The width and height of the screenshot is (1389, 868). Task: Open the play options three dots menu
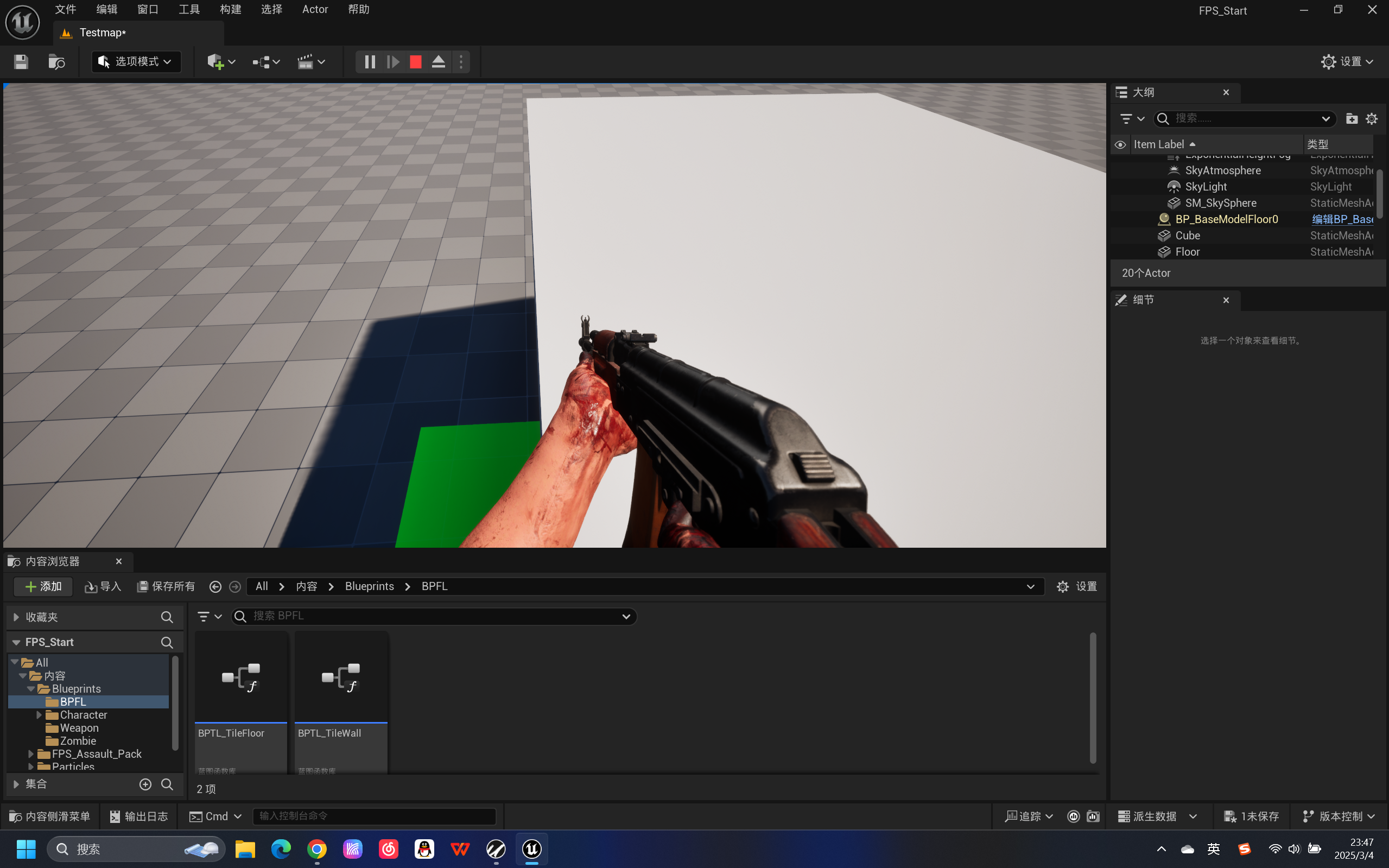click(461, 61)
